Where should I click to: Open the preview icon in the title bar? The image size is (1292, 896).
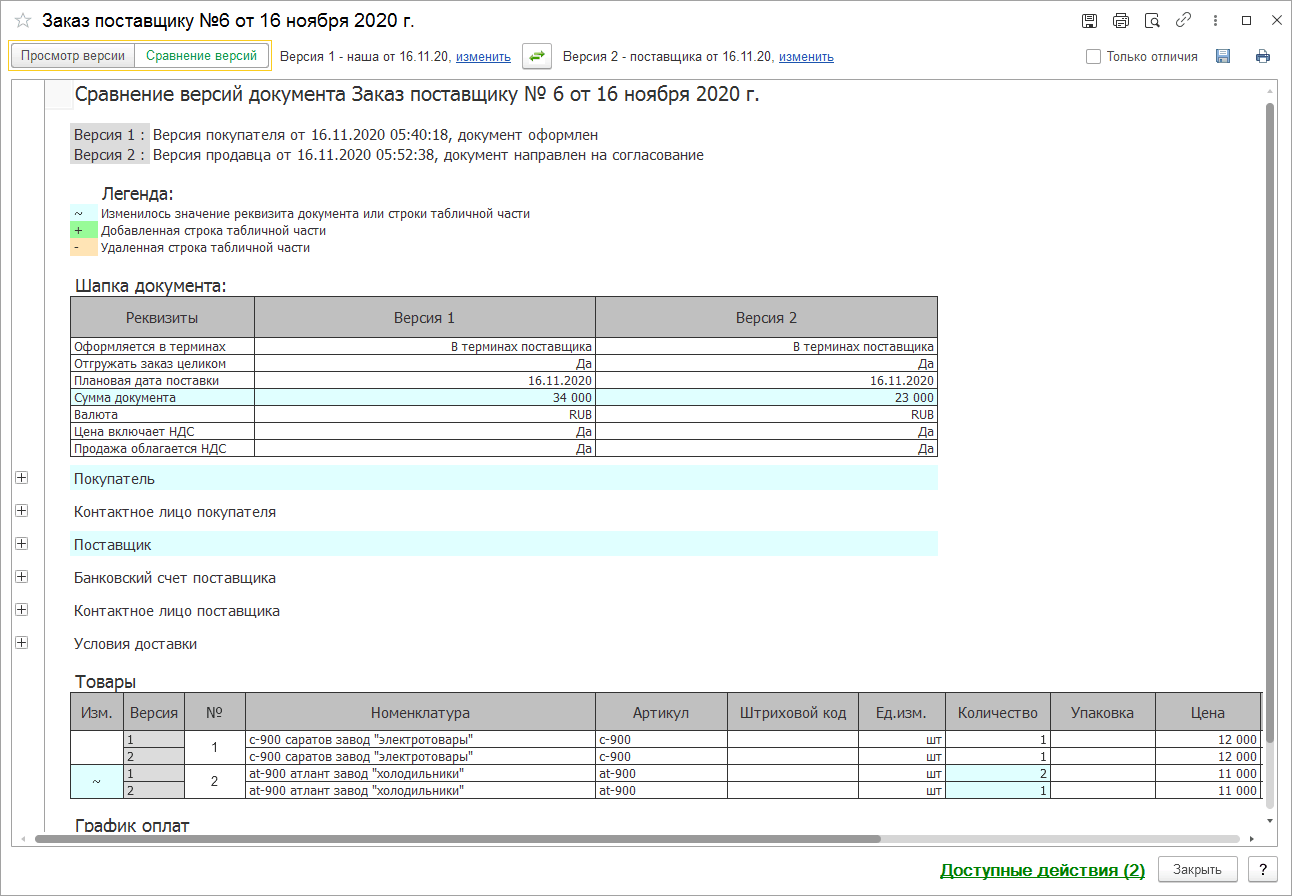(x=1152, y=21)
